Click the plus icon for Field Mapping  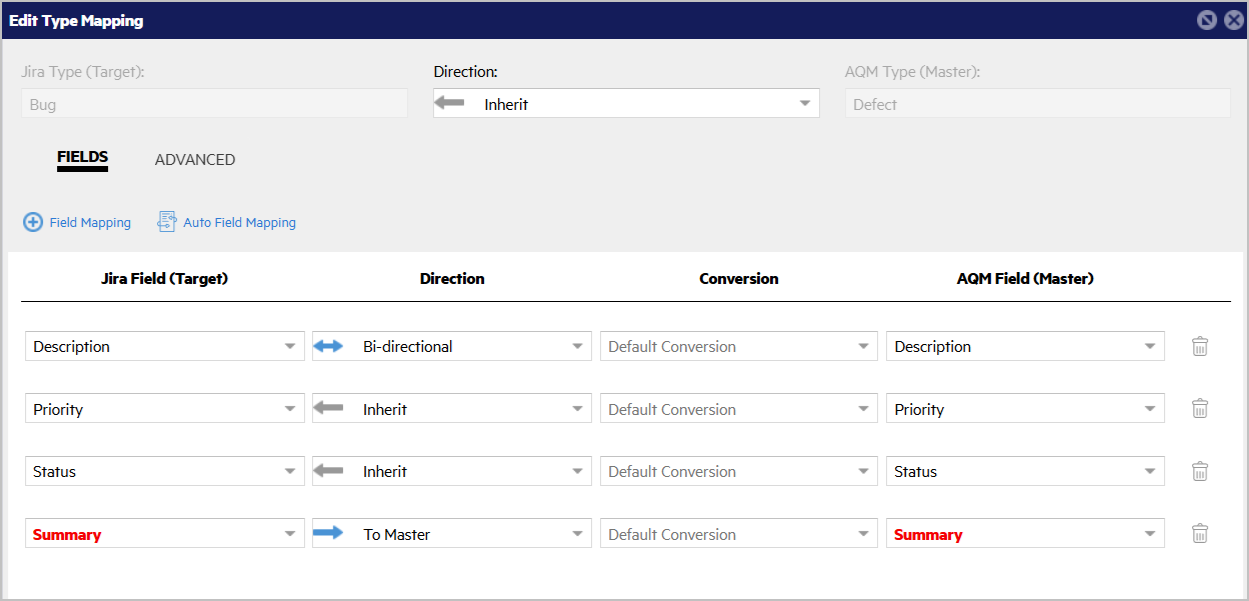coord(33,222)
